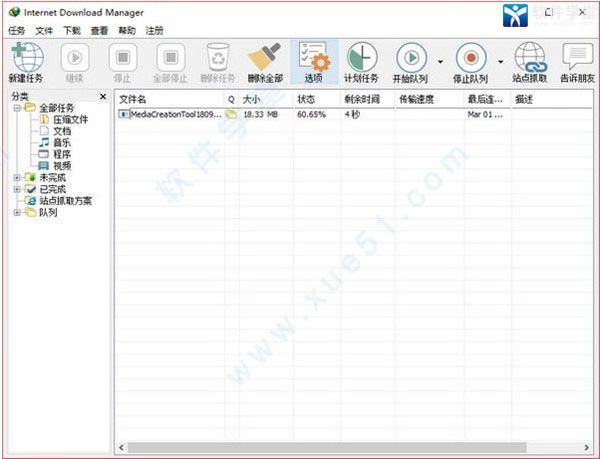Sort by 传输速度 column header
This screenshot has height=459, width=600.
coord(429,99)
